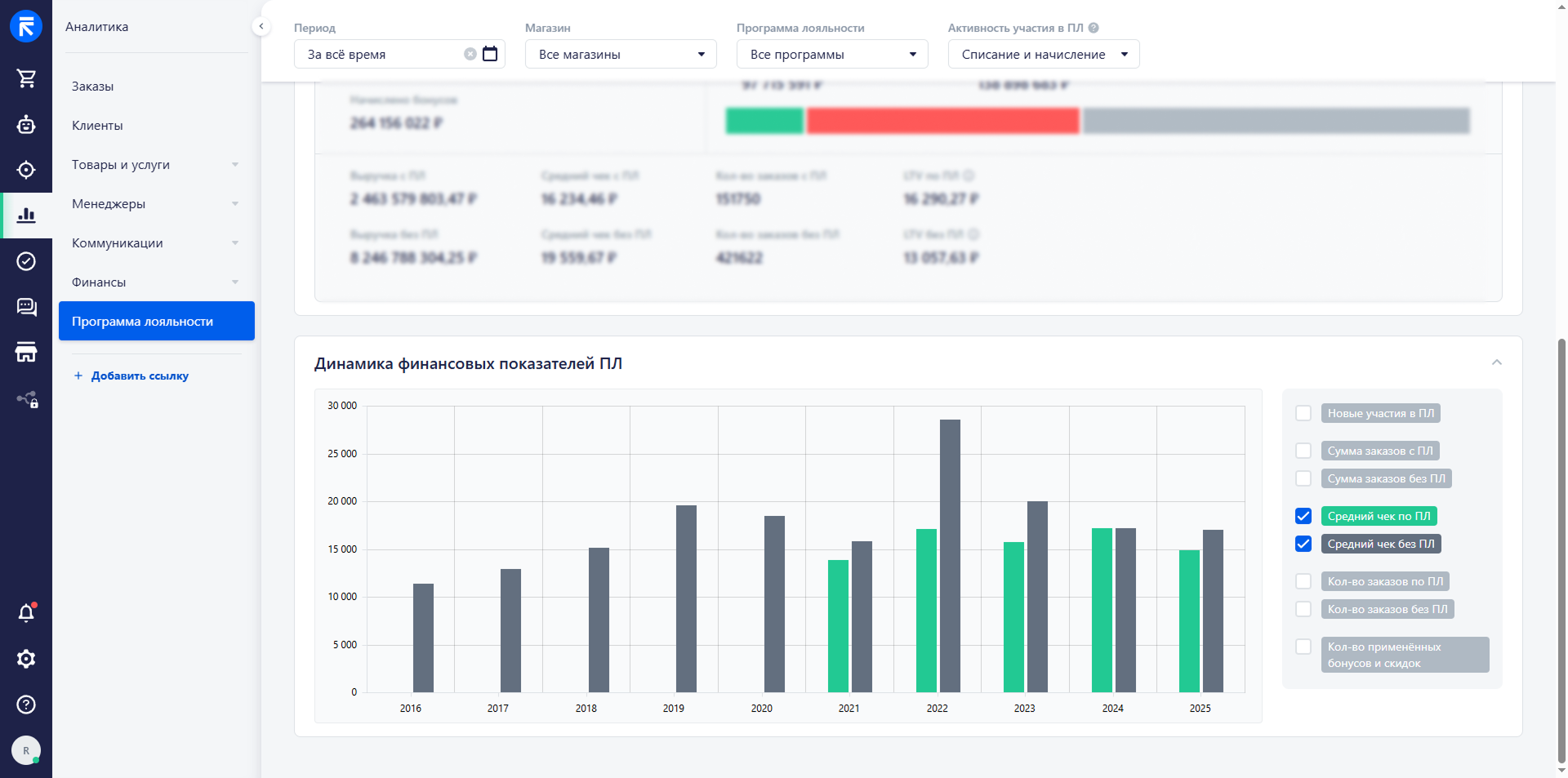
Task: Click the dark 'Средний чек без ПЛ' label
Action: click(x=1381, y=544)
